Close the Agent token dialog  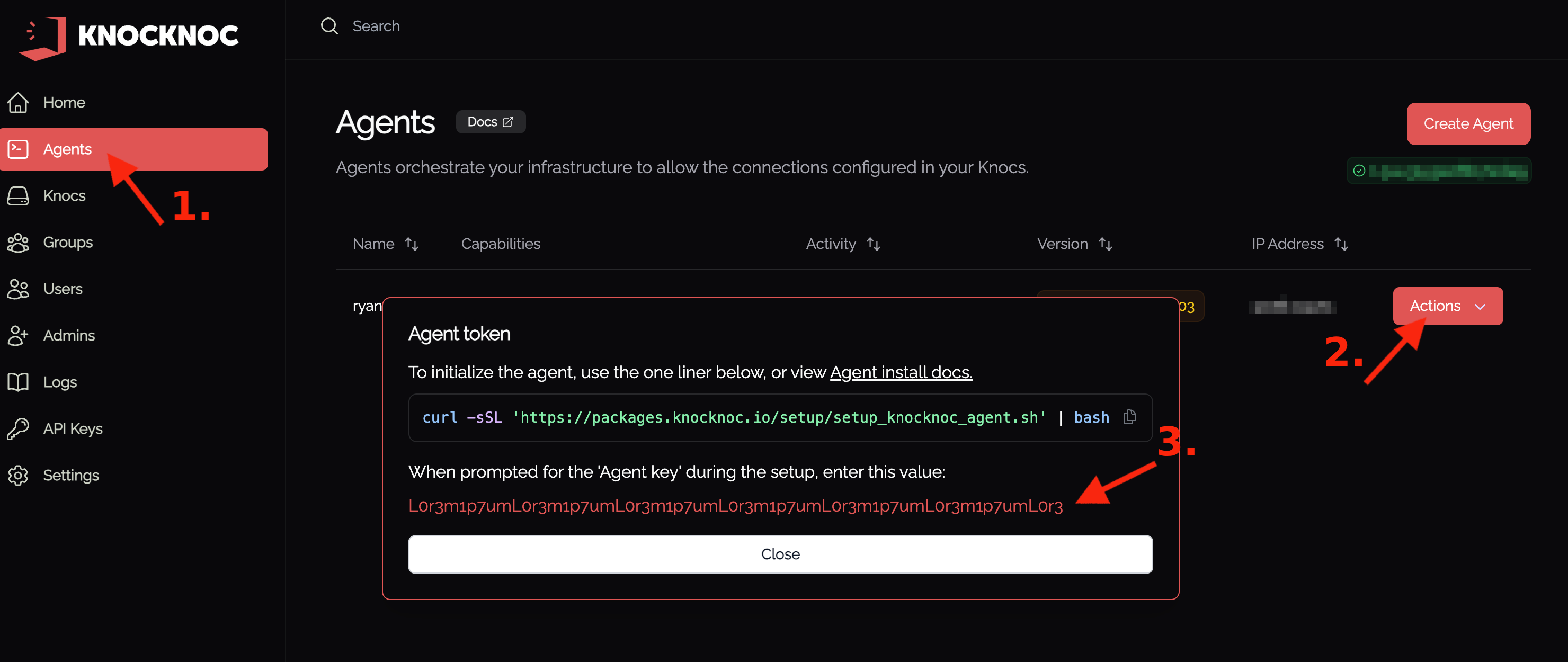coord(780,553)
